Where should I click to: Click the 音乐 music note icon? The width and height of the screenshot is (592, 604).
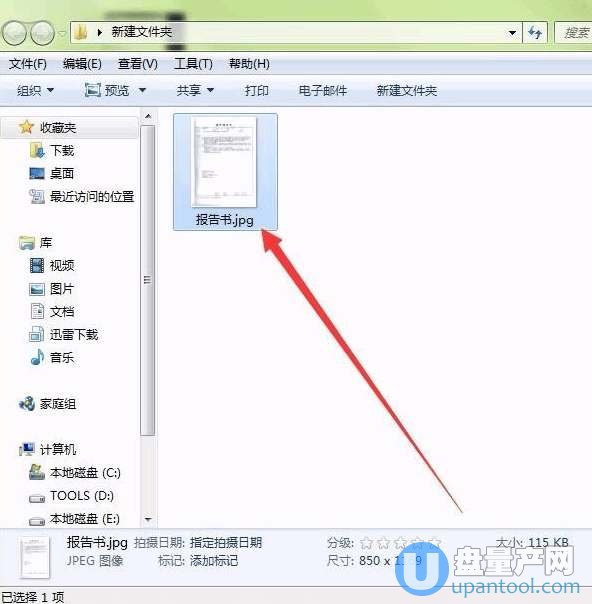click(x=37, y=357)
